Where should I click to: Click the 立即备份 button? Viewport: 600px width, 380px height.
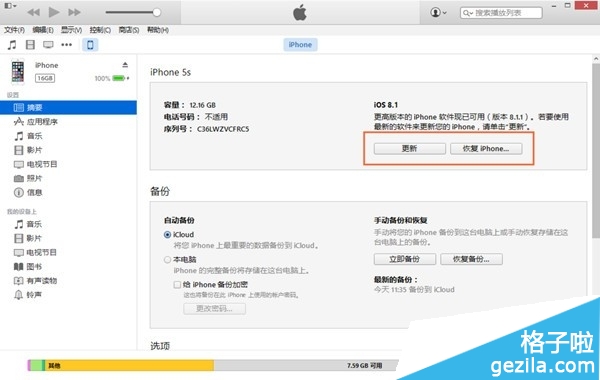[x=405, y=259]
